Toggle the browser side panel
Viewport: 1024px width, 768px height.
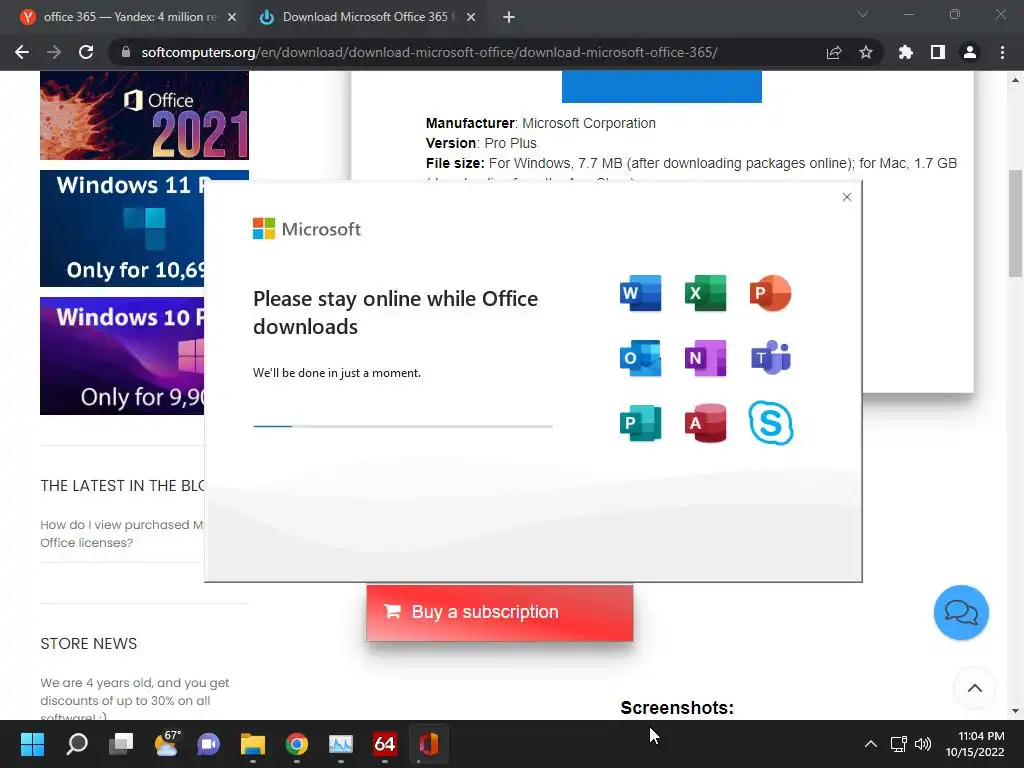pos(938,52)
